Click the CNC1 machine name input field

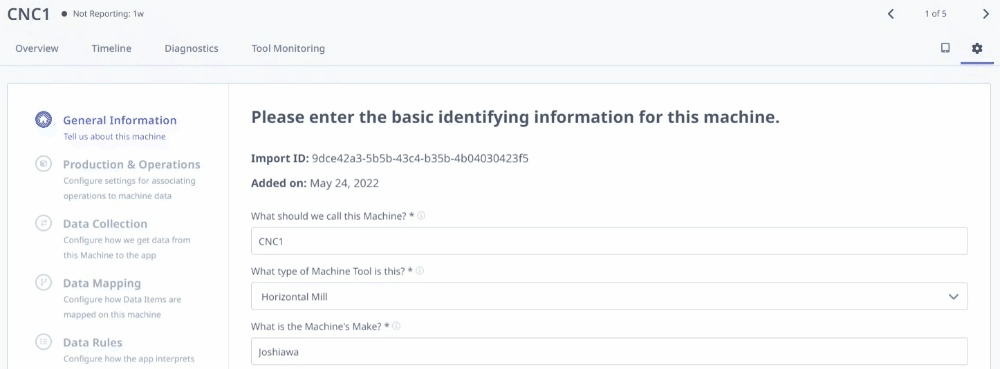609,242
